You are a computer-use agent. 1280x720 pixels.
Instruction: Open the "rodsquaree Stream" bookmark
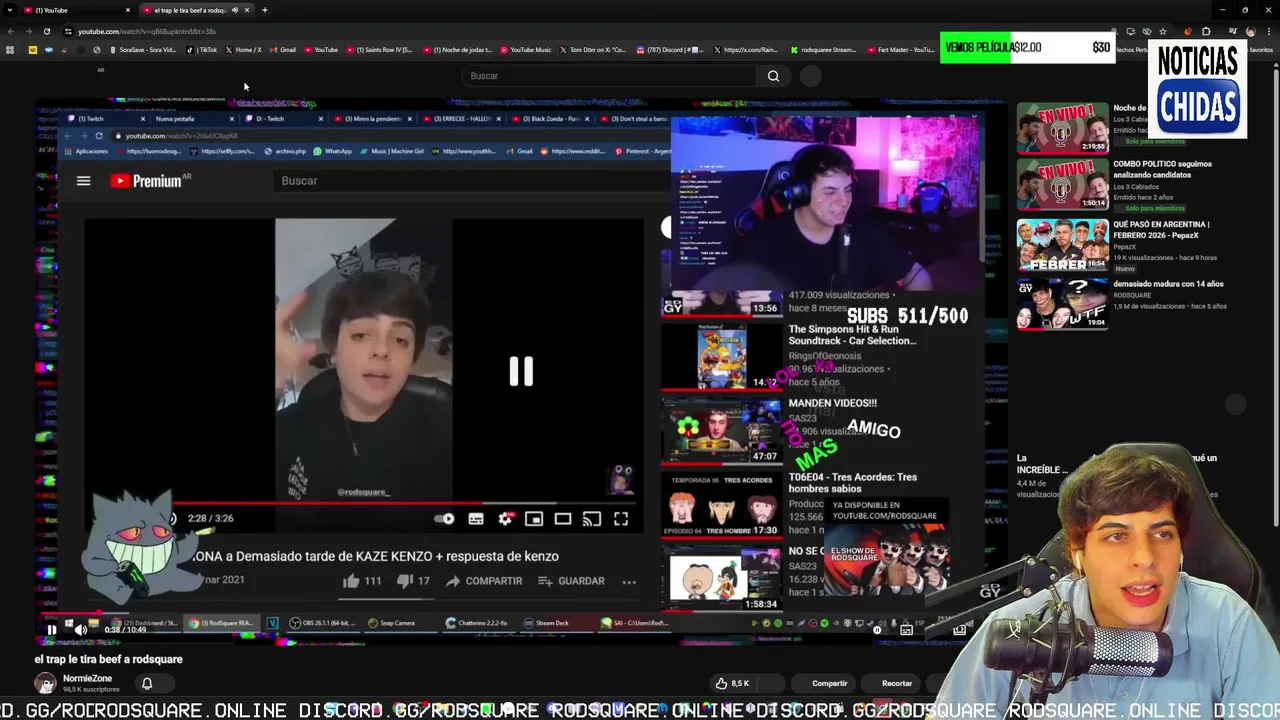tap(823, 49)
